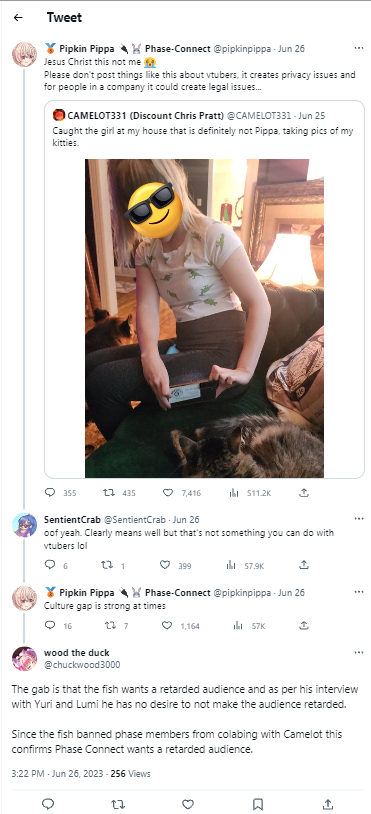Screen dimensions: 371x814
Task: Retweet SentientCrab's reply with 1 retweet
Action: (x=106, y=565)
